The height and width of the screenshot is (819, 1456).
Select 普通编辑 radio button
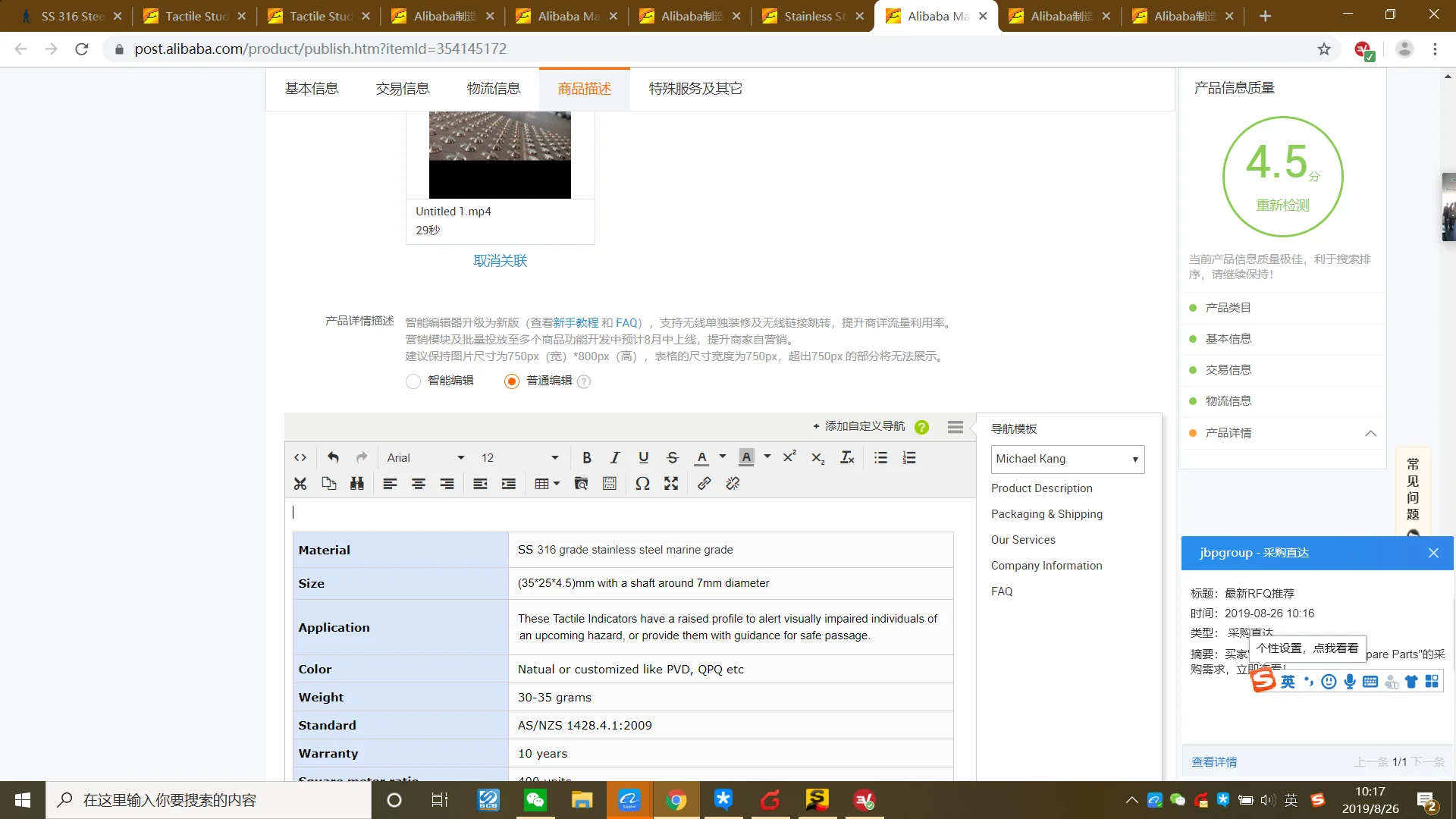click(512, 381)
